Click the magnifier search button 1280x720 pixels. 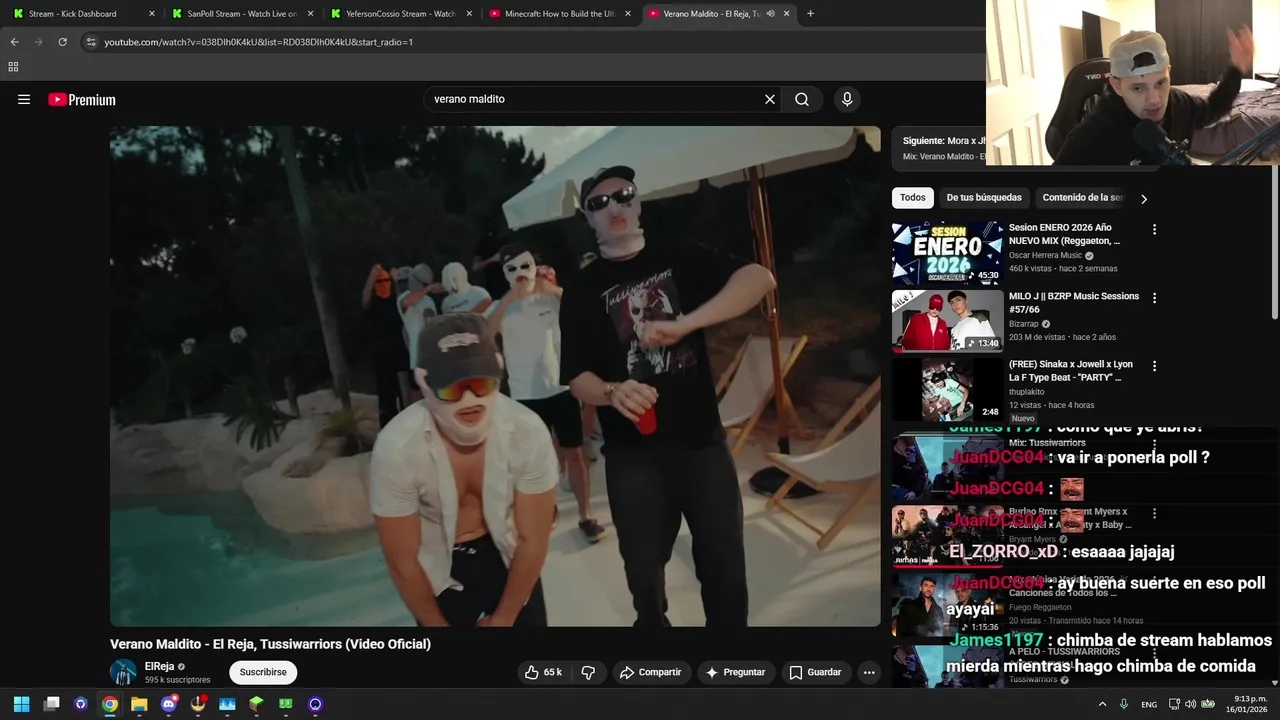pyautogui.click(x=802, y=99)
